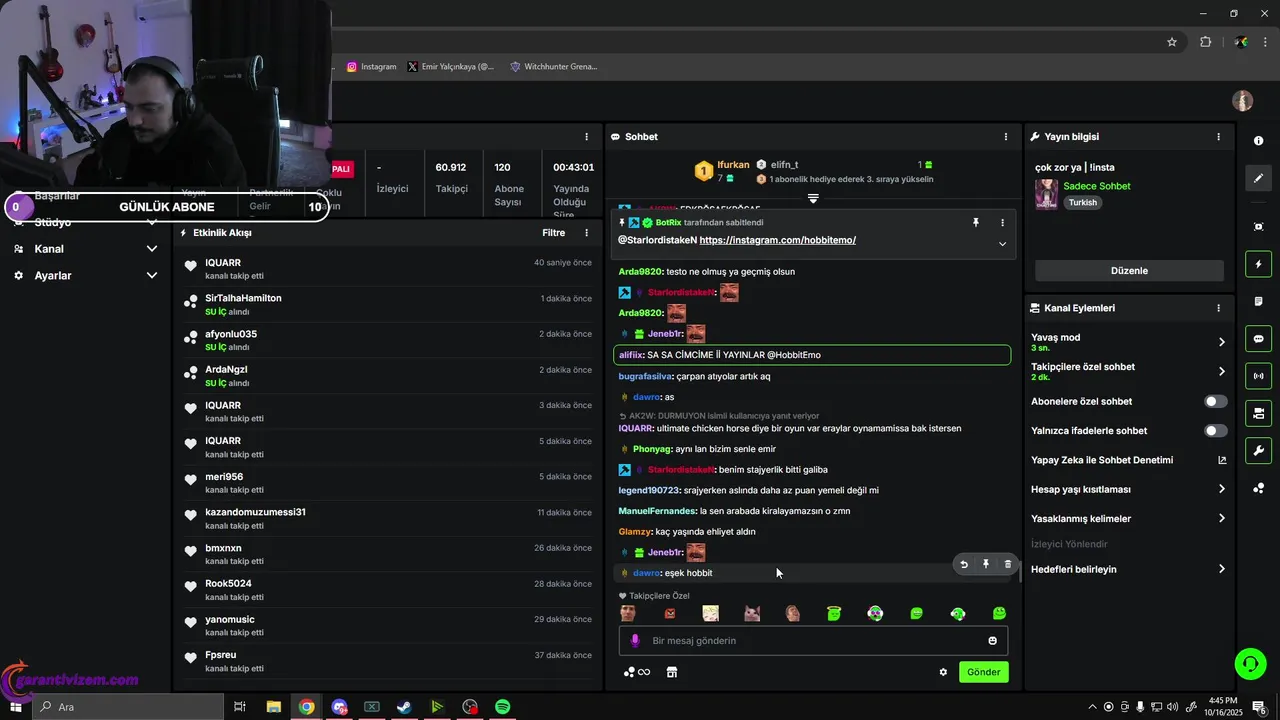Screen dimensions: 1280x720
Task: Open the hobbitemo Instagram link
Action: click(778, 240)
